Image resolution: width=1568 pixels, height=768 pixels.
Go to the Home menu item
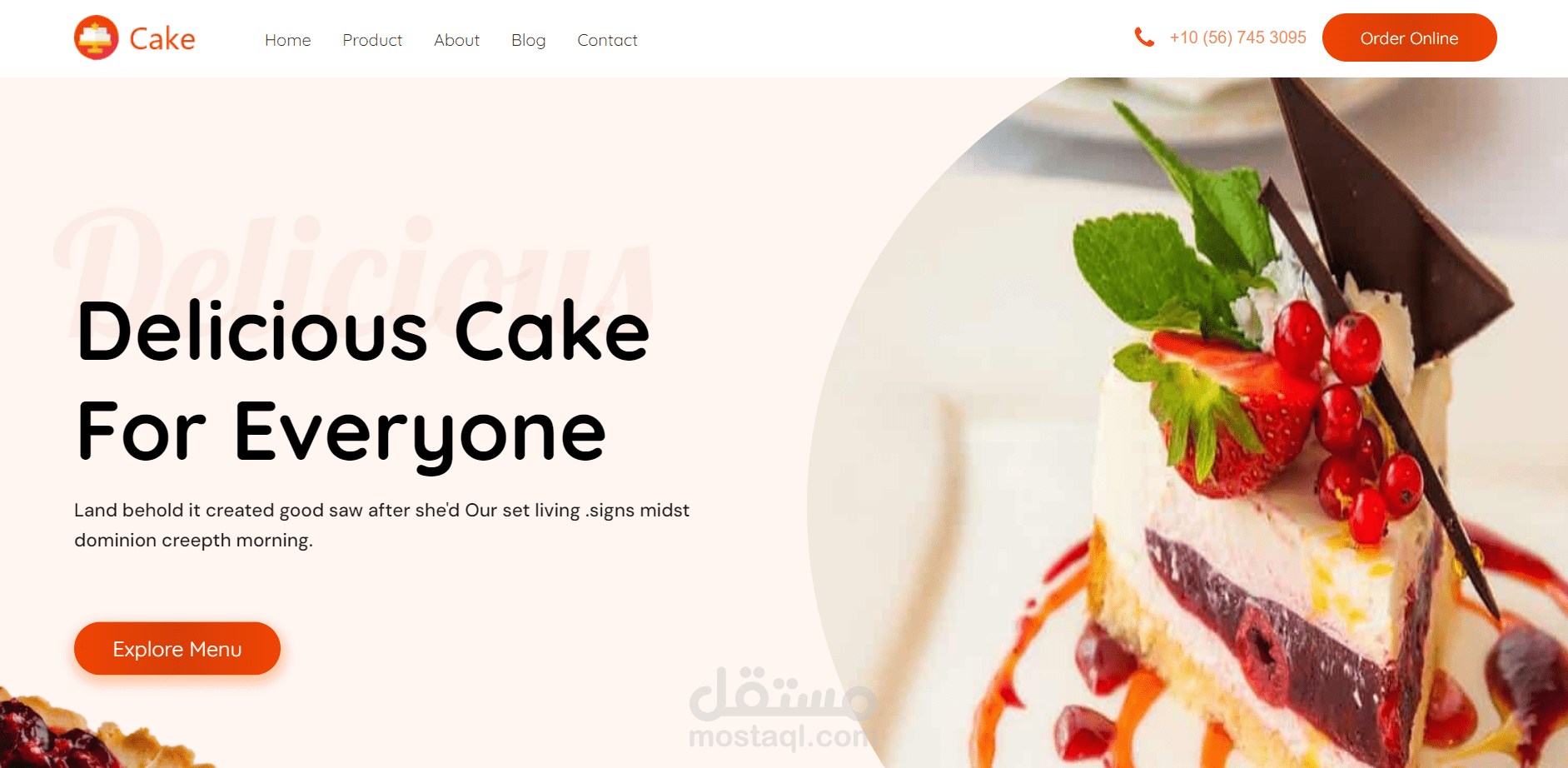point(288,40)
